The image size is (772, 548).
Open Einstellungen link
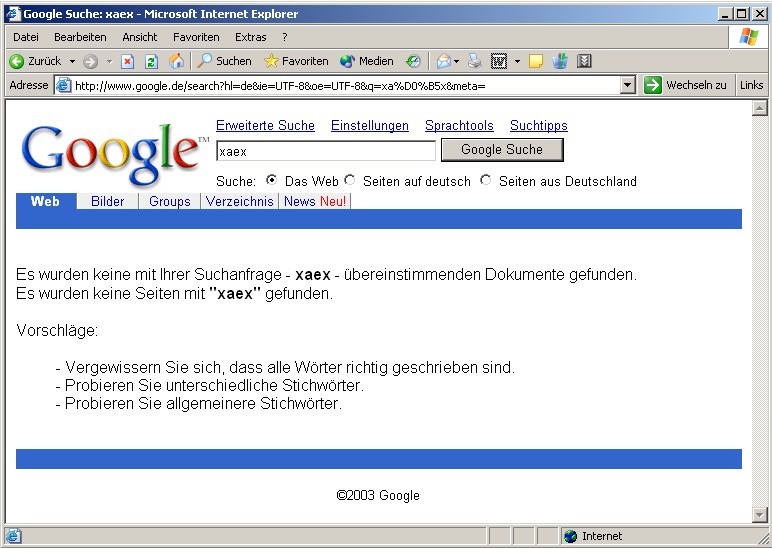click(370, 126)
